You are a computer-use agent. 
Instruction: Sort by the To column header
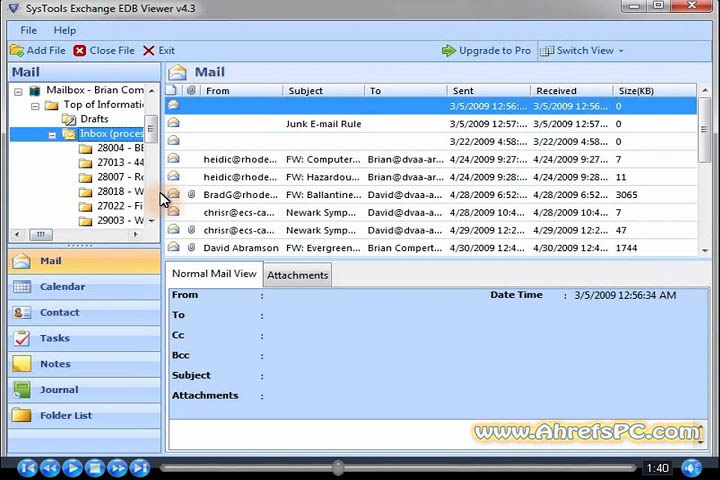[406, 91]
